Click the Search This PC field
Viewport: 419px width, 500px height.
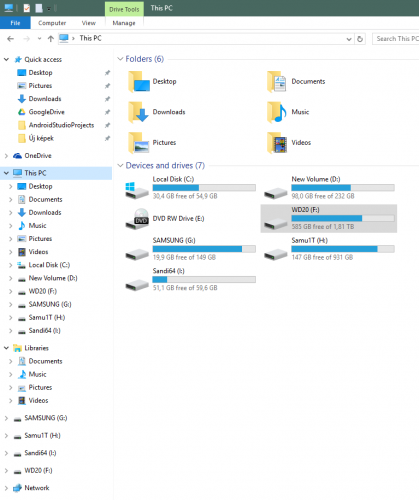point(396,39)
